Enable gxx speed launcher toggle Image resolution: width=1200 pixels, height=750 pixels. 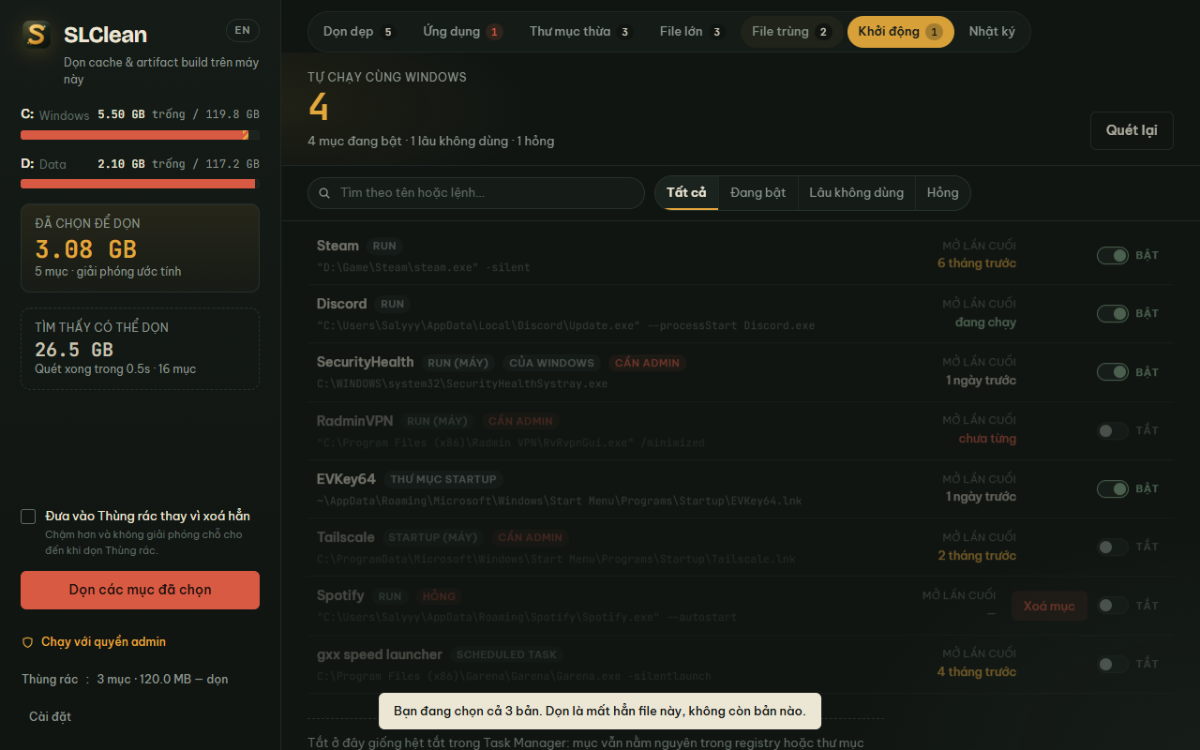(1112, 664)
